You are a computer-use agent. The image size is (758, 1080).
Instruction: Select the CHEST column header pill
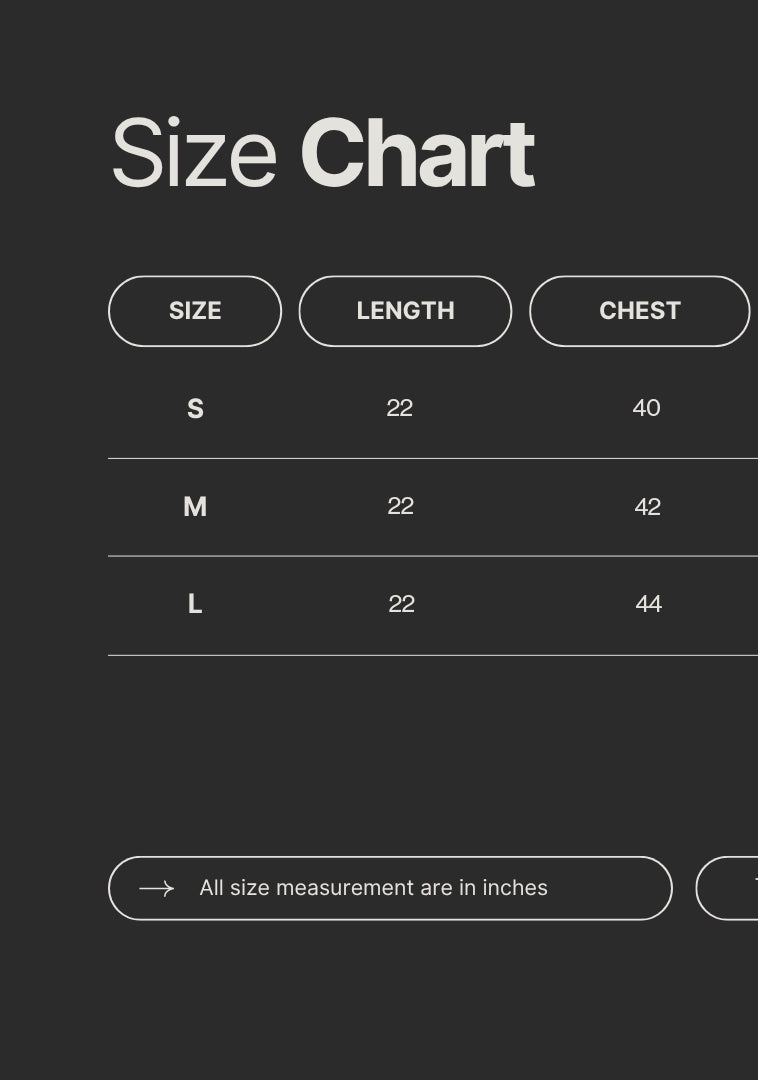coord(639,311)
